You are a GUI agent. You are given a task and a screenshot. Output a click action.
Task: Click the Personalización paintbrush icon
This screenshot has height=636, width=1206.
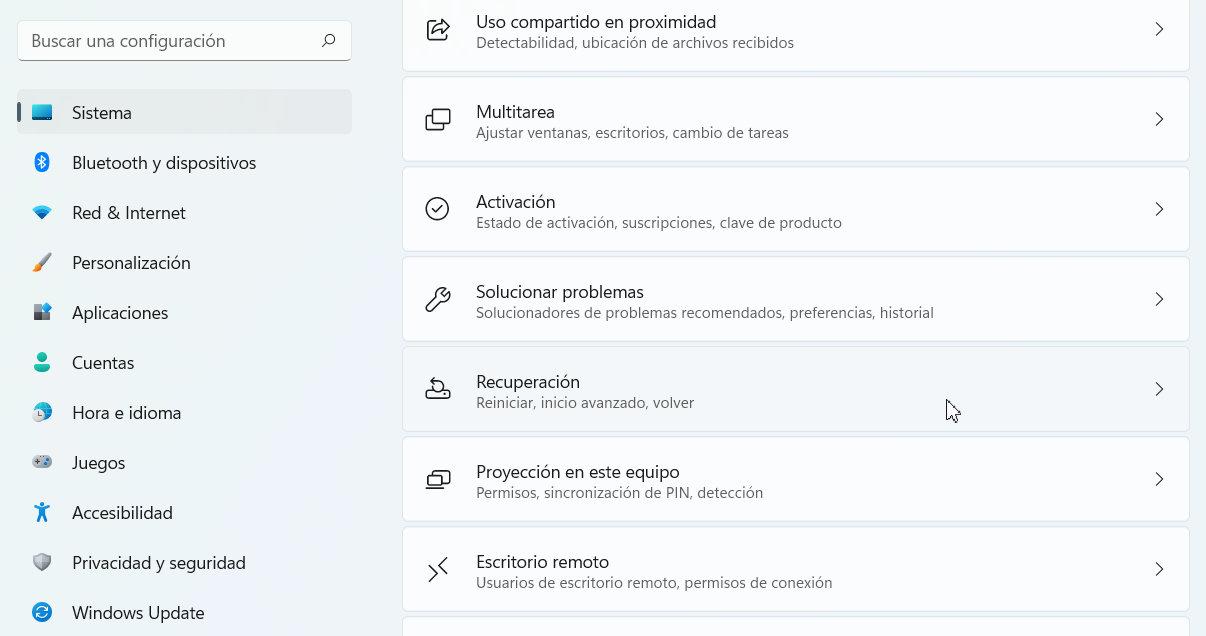point(42,263)
